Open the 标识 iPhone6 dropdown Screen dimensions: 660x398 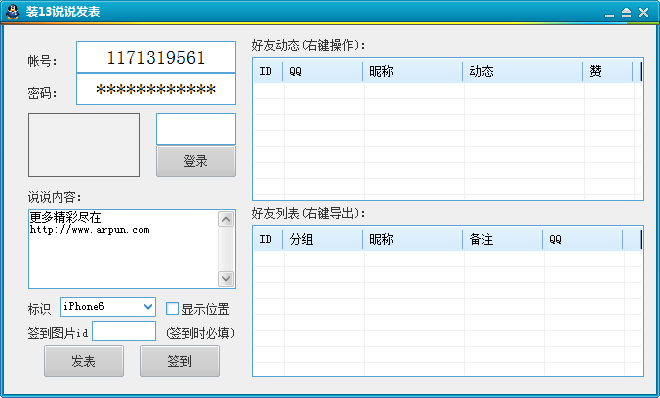108,307
